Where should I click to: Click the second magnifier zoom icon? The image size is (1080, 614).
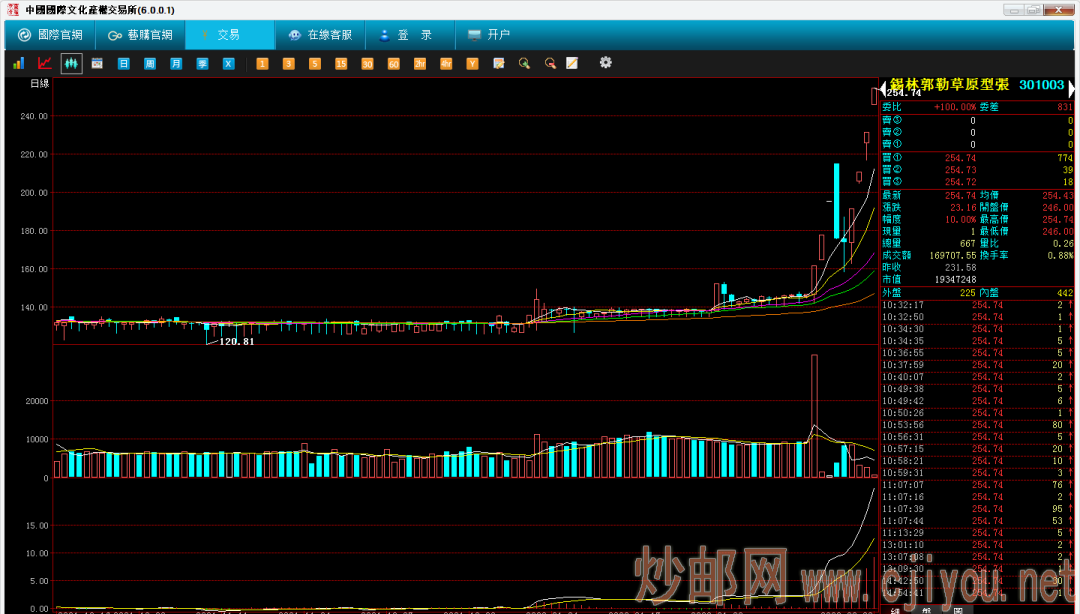pyautogui.click(x=549, y=64)
